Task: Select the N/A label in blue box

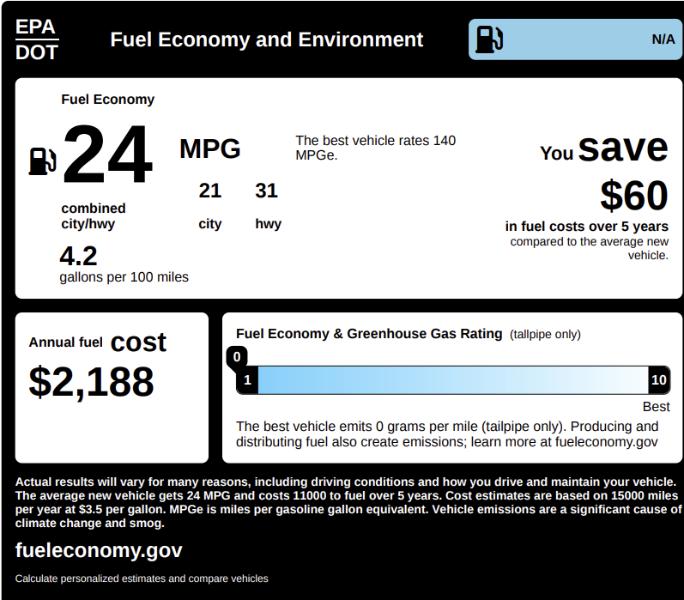Action: (x=663, y=39)
